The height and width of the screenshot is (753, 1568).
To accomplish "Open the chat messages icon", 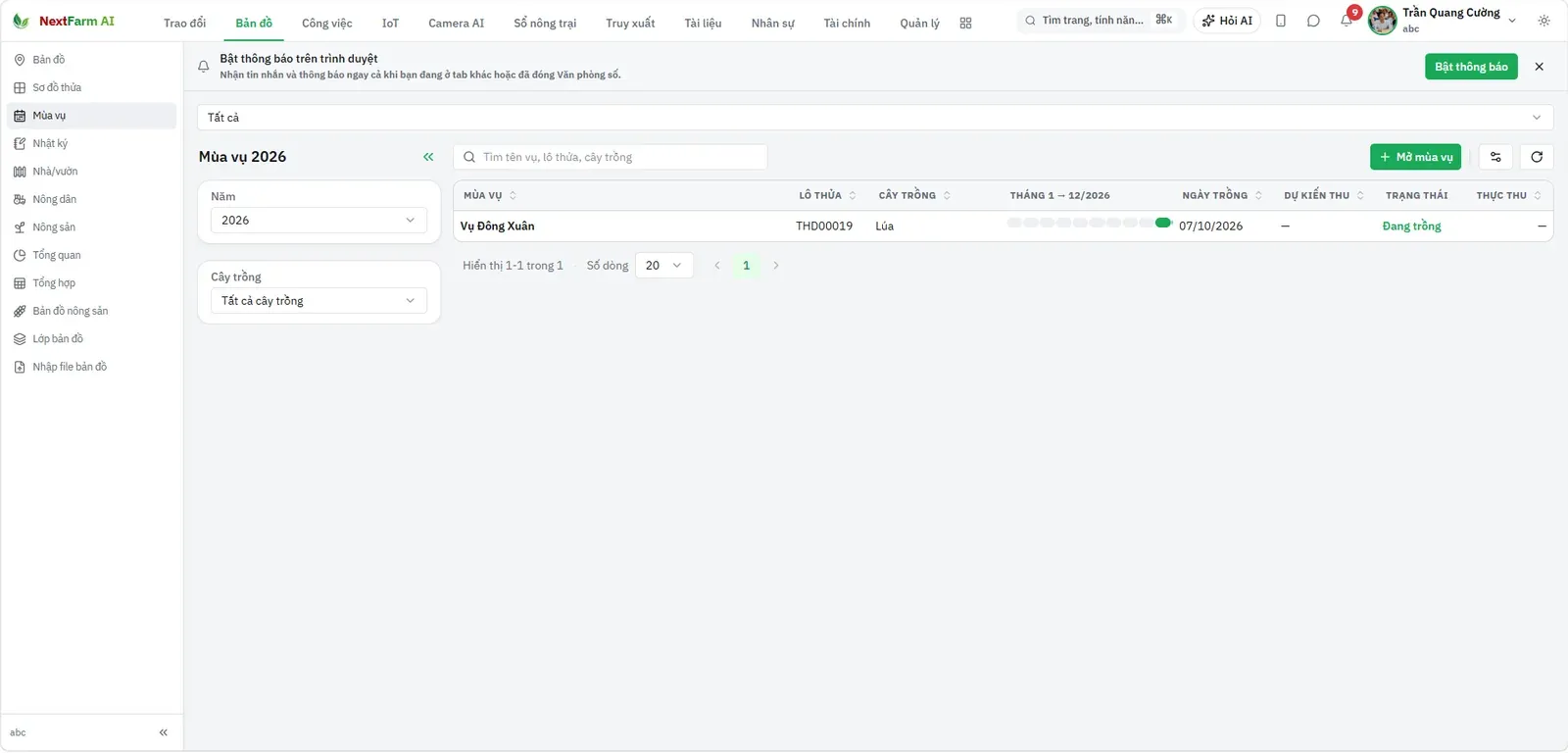I will coord(1313,21).
